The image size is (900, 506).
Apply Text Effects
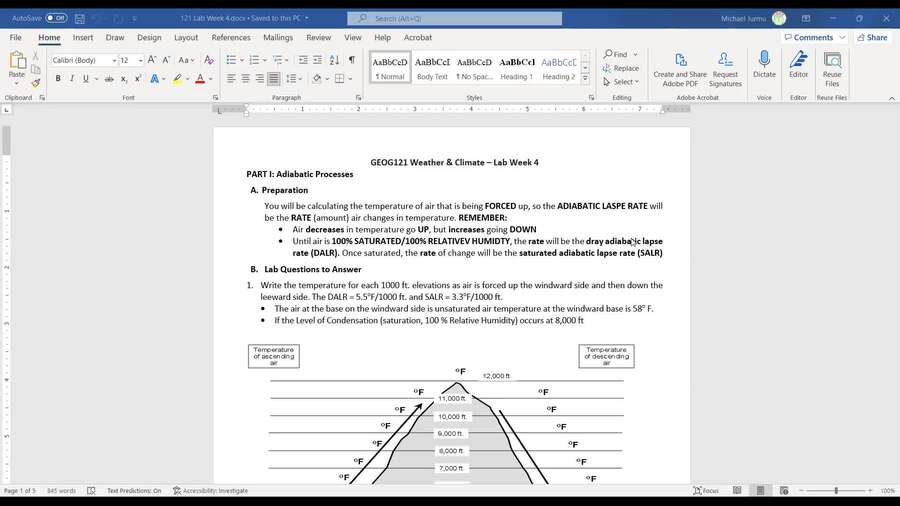click(x=154, y=79)
